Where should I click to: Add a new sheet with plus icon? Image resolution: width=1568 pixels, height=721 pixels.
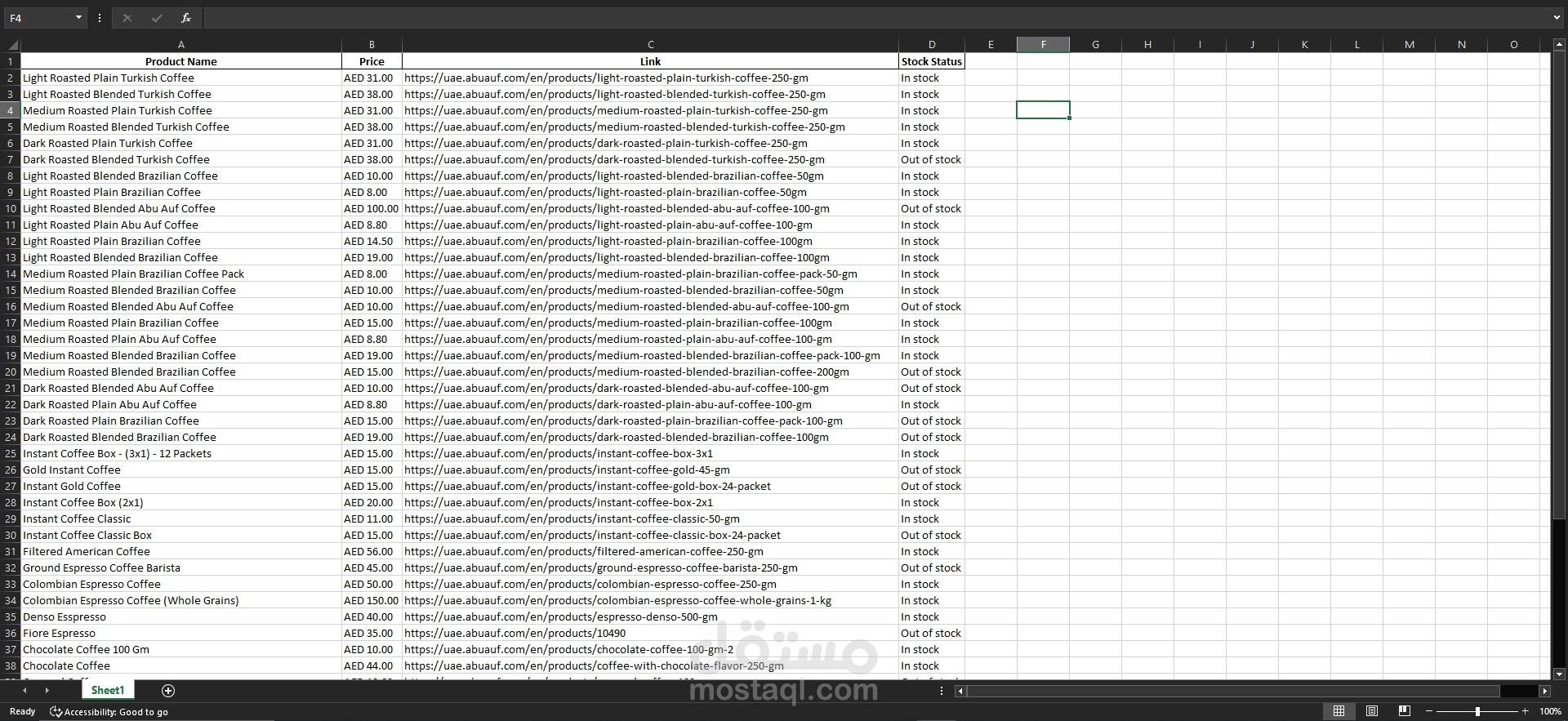pyautogui.click(x=168, y=691)
